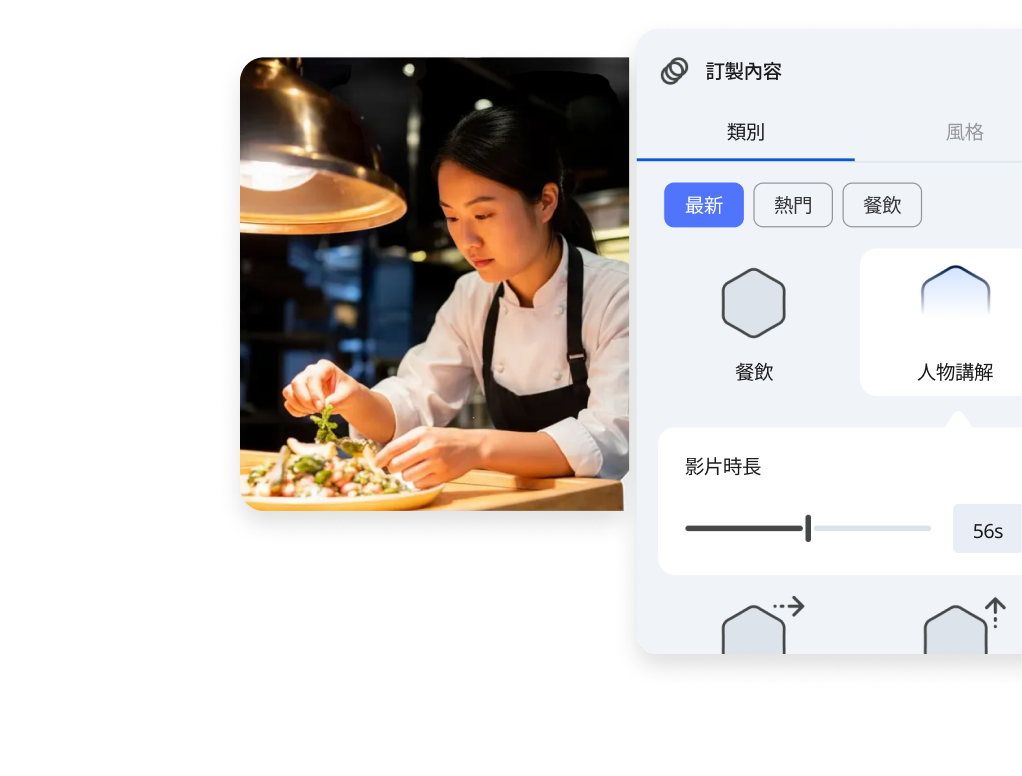The height and width of the screenshot is (776, 1022).
Task: Click the chef plating photo thumbnail
Action: tap(434, 284)
